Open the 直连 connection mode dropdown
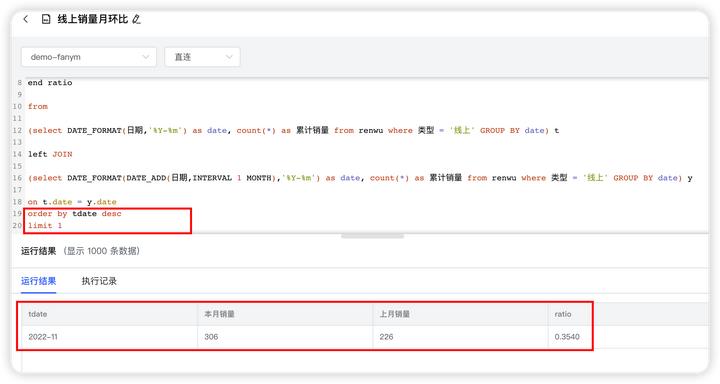The width and height of the screenshot is (720, 384). [202, 57]
